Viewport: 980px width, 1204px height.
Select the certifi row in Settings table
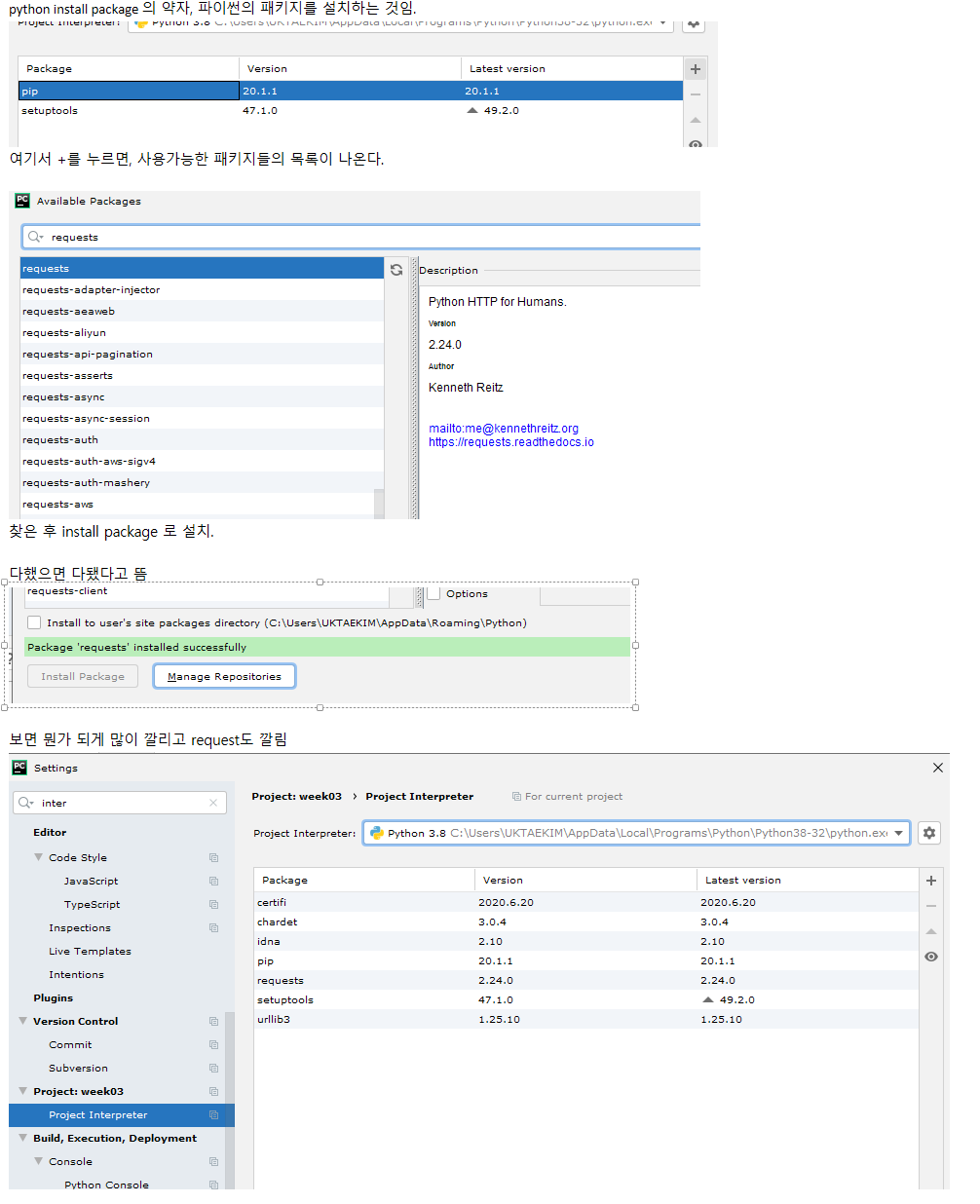click(x=586, y=902)
